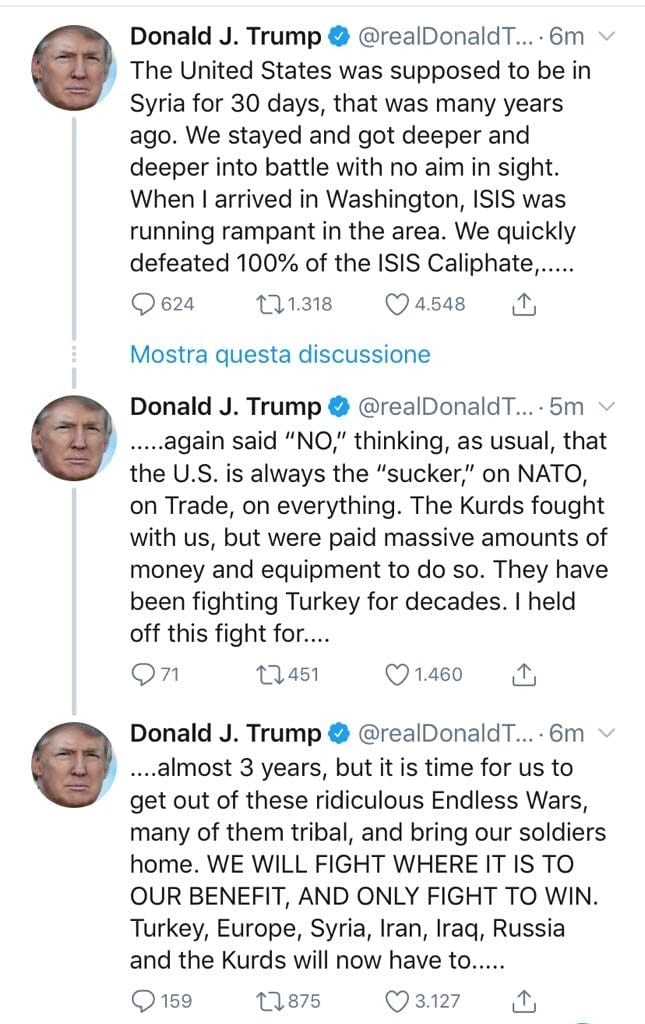Tap the profile picture on the second tweet

(73, 438)
